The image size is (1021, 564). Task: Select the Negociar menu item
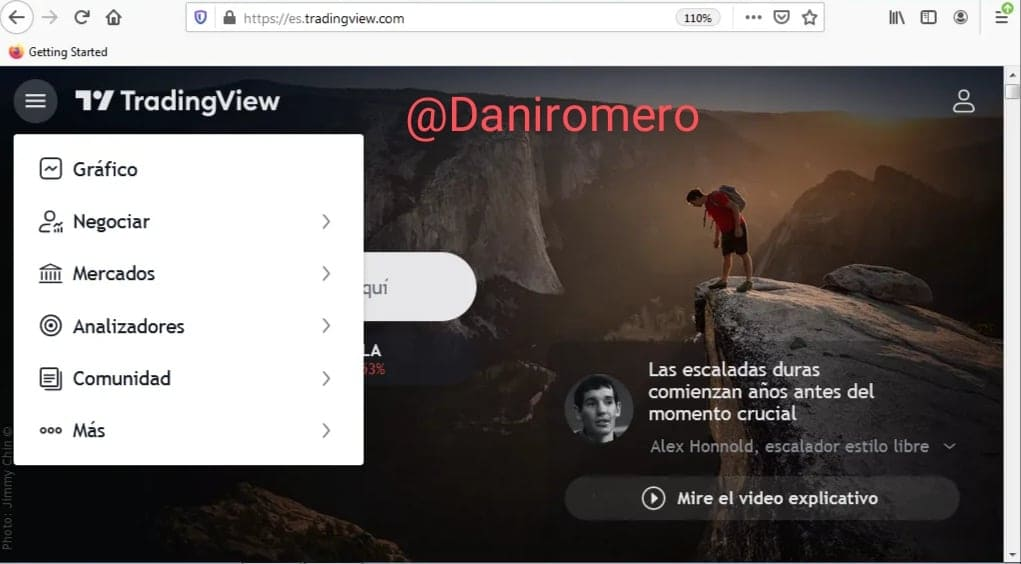point(188,221)
